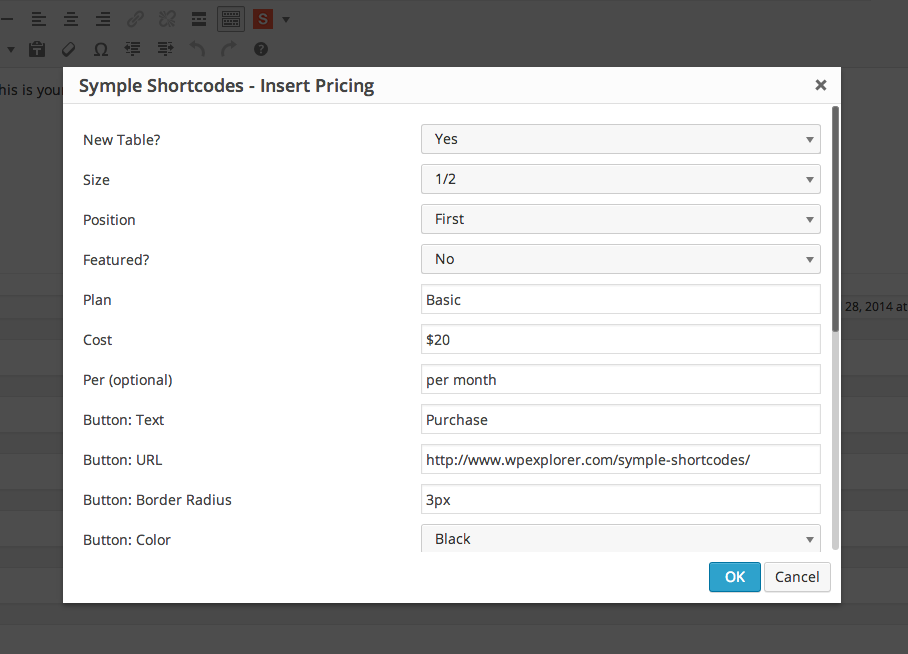Click the paste as text clipboard icon
The height and width of the screenshot is (654, 908).
(x=37, y=49)
